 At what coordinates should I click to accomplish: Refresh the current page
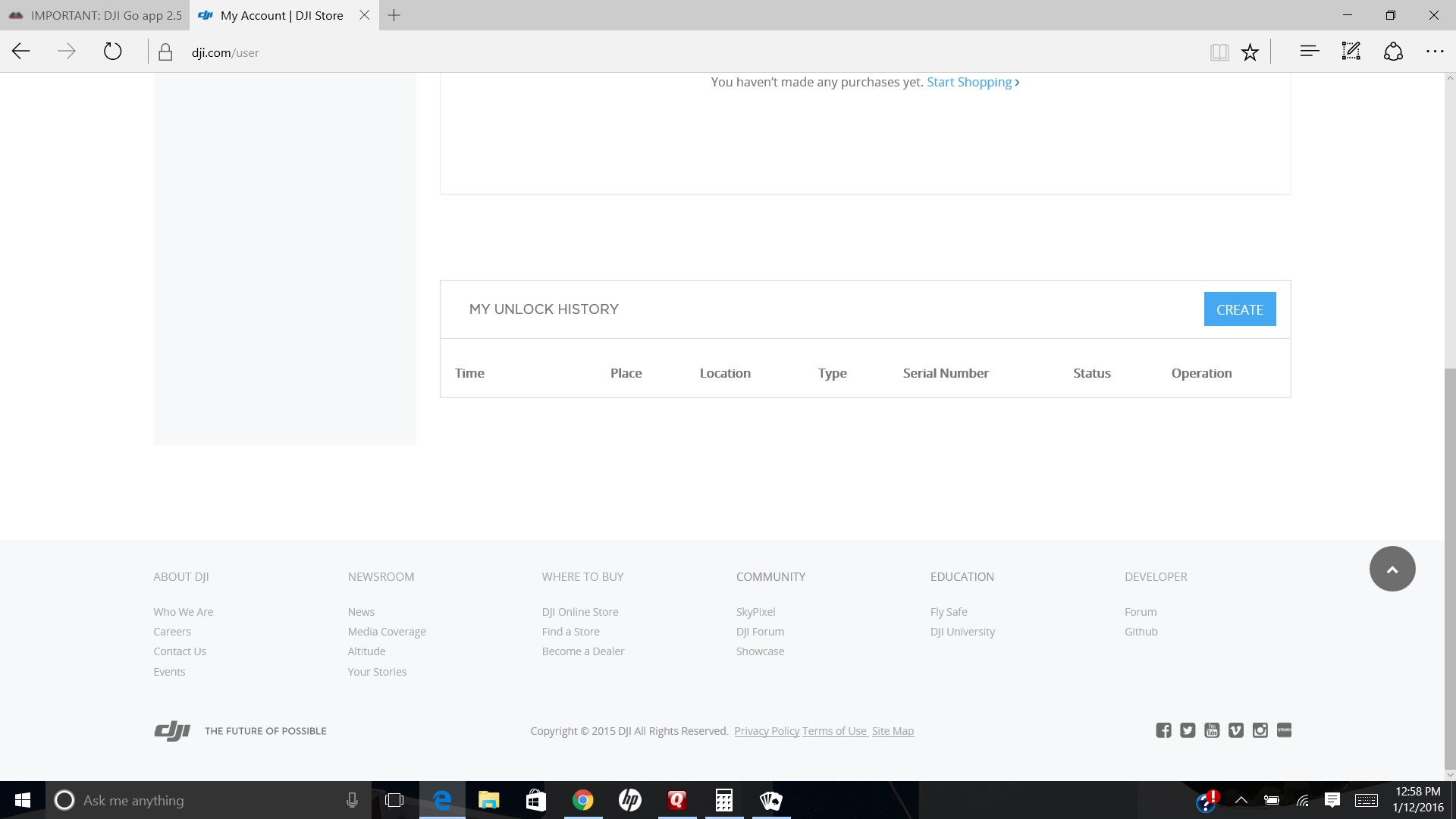112,52
